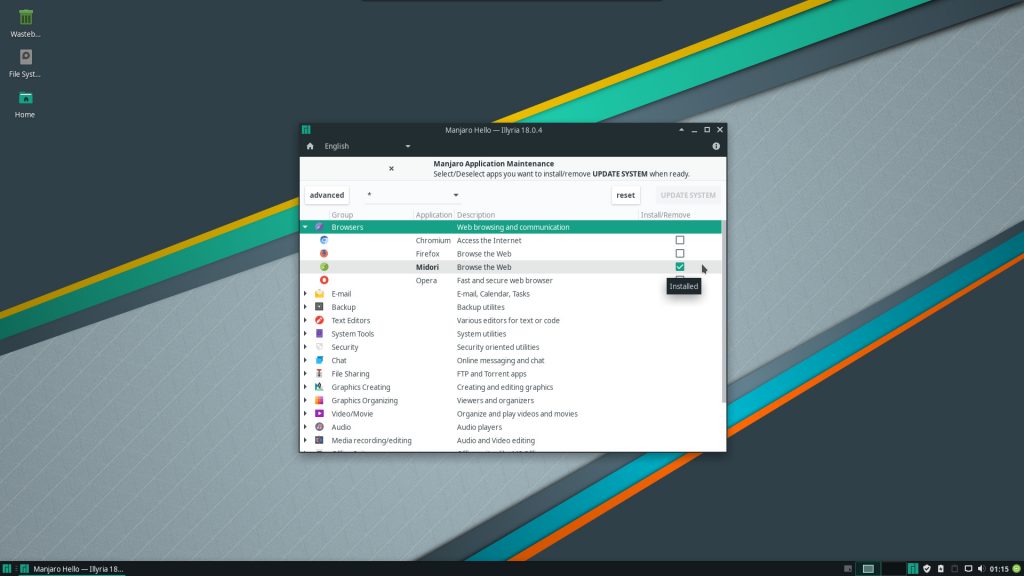Check the Chromium install checkbox
Viewport: 1024px width, 576px height.
tap(680, 240)
